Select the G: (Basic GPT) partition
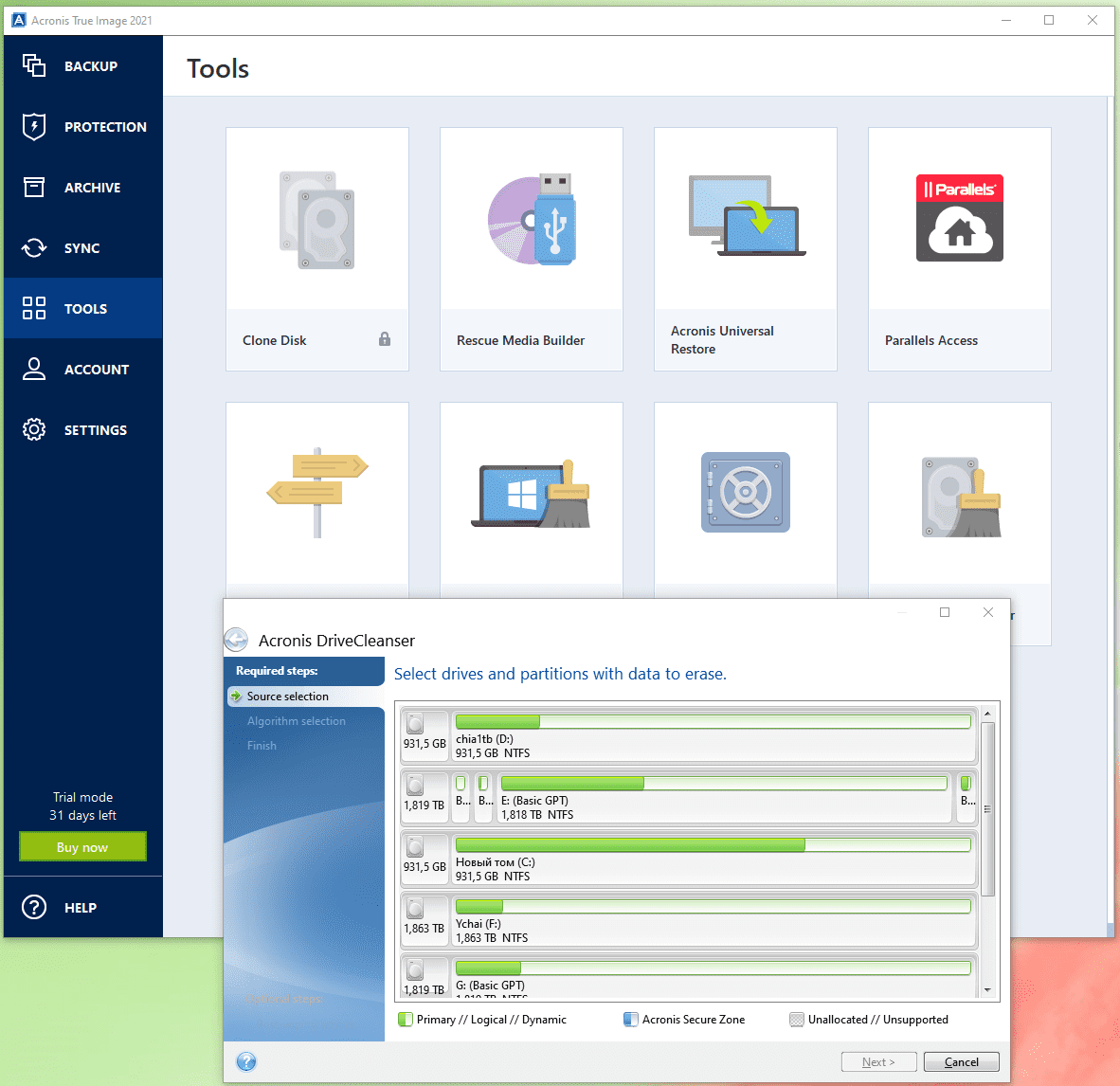Viewport: 1120px width, 1086px height. (713, 976)
